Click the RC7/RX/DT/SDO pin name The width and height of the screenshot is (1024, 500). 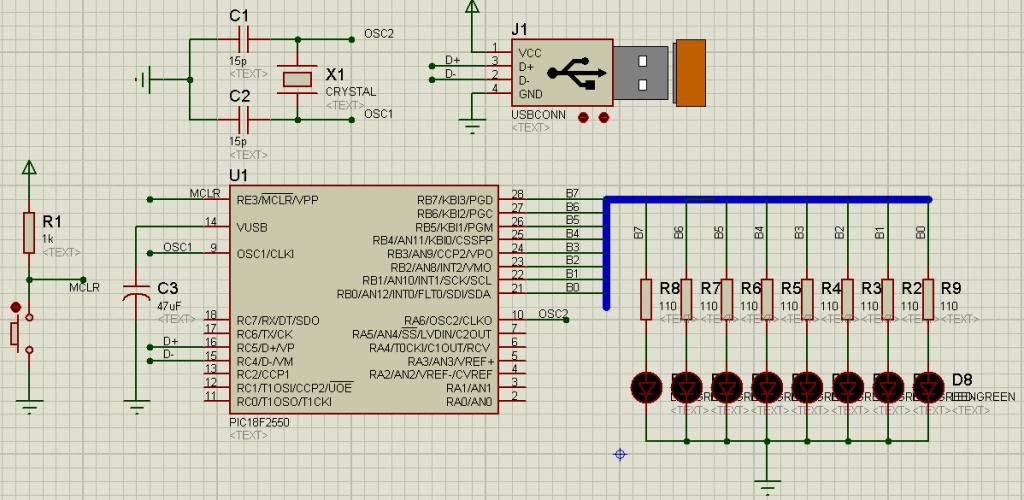point(278,320)
